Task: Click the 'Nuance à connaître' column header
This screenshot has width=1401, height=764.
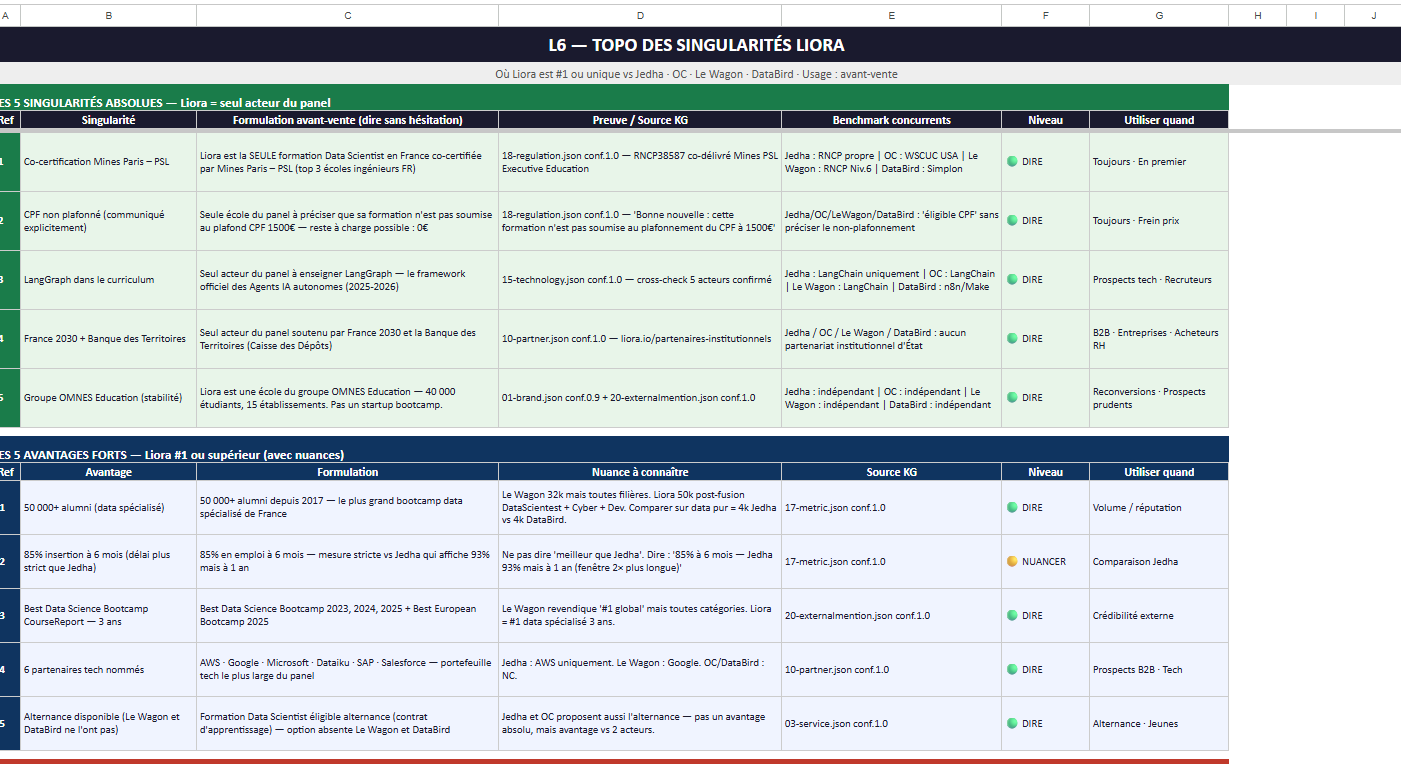Action: tap(640, 472)
